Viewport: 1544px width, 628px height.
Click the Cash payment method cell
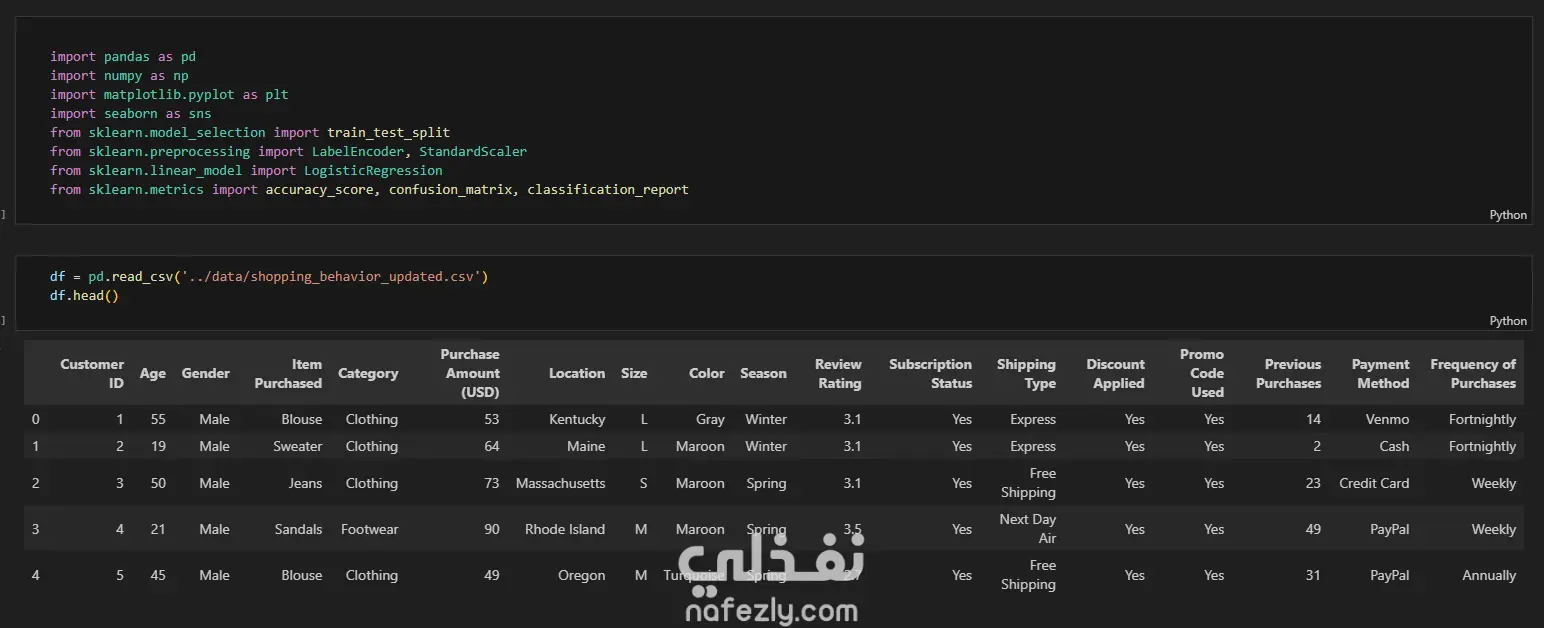[x=1394, y=446]
